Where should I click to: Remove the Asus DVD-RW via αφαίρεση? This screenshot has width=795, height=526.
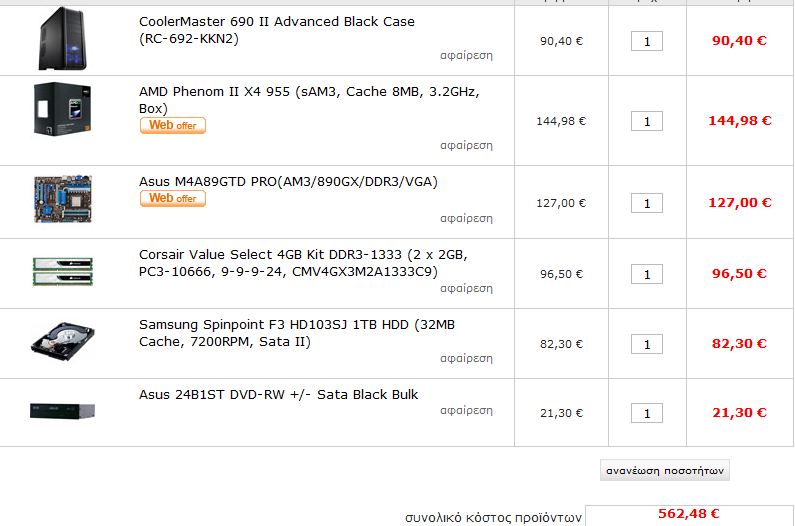(466, 410)
